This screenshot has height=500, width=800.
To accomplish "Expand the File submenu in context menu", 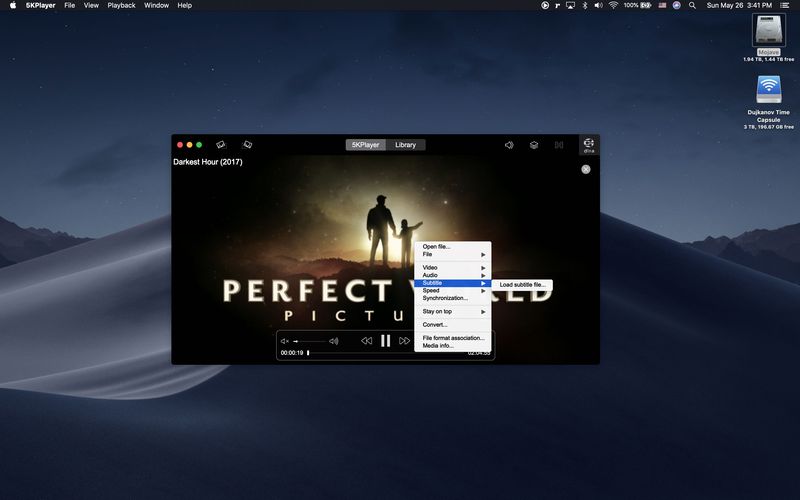I will 453,254.
